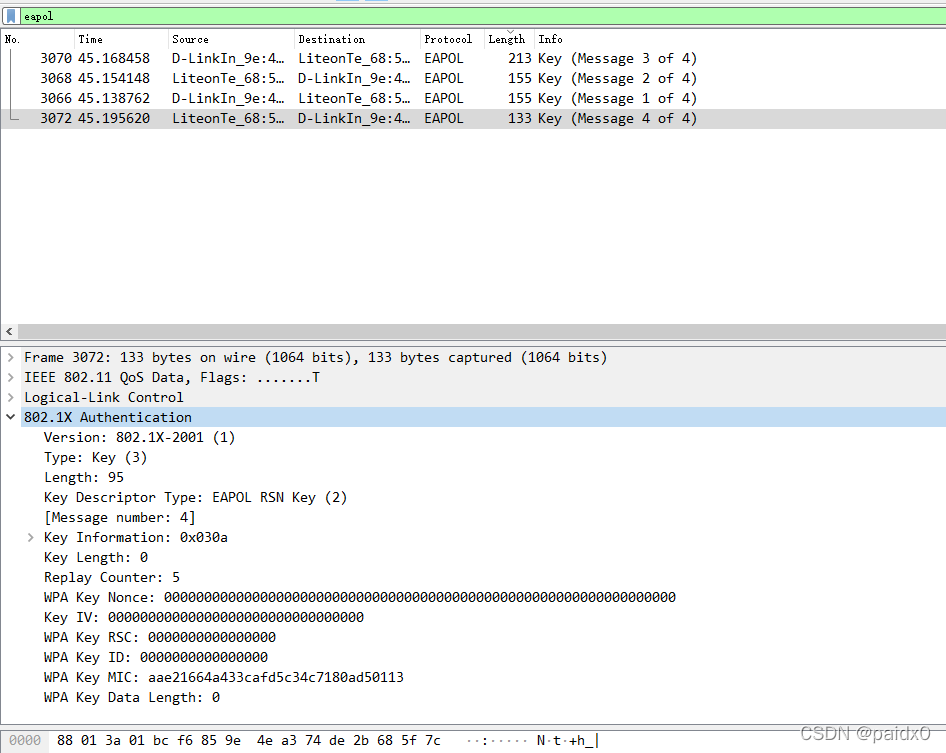Sort packets by the Time column header

tap(121, 39)
